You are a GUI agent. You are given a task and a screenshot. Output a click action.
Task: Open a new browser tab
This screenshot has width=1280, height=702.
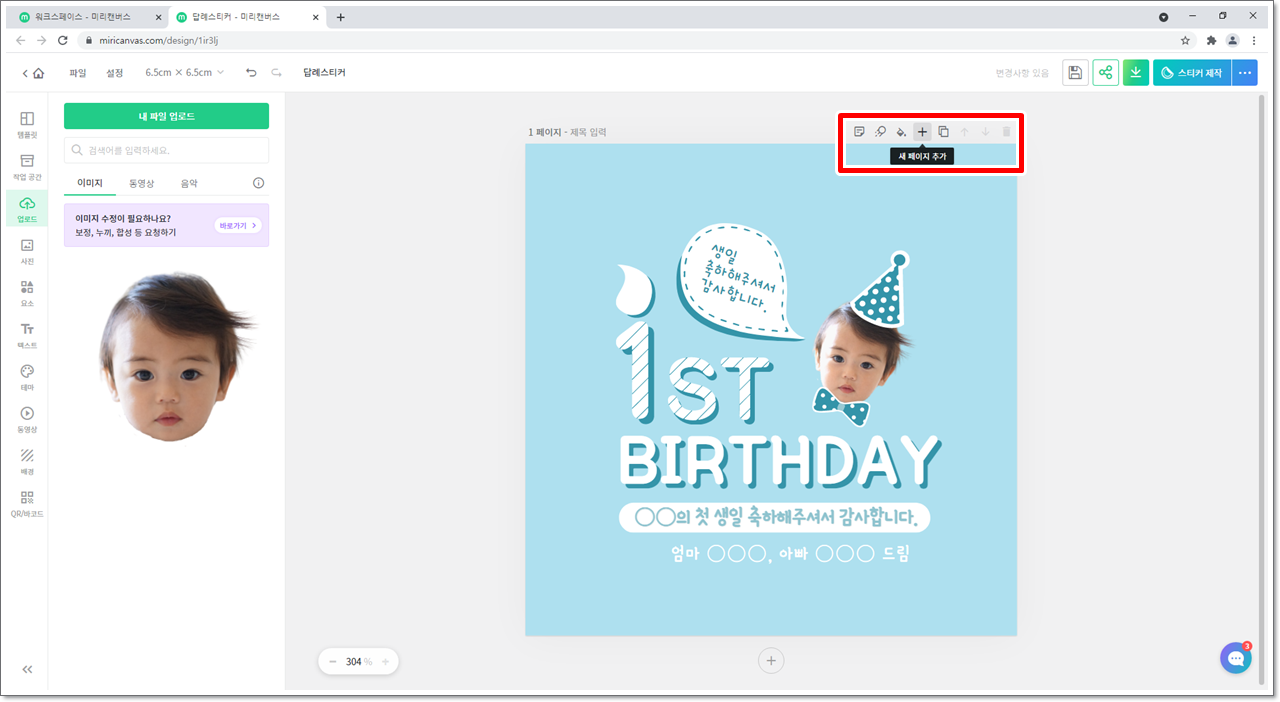(x=340, y=17)
